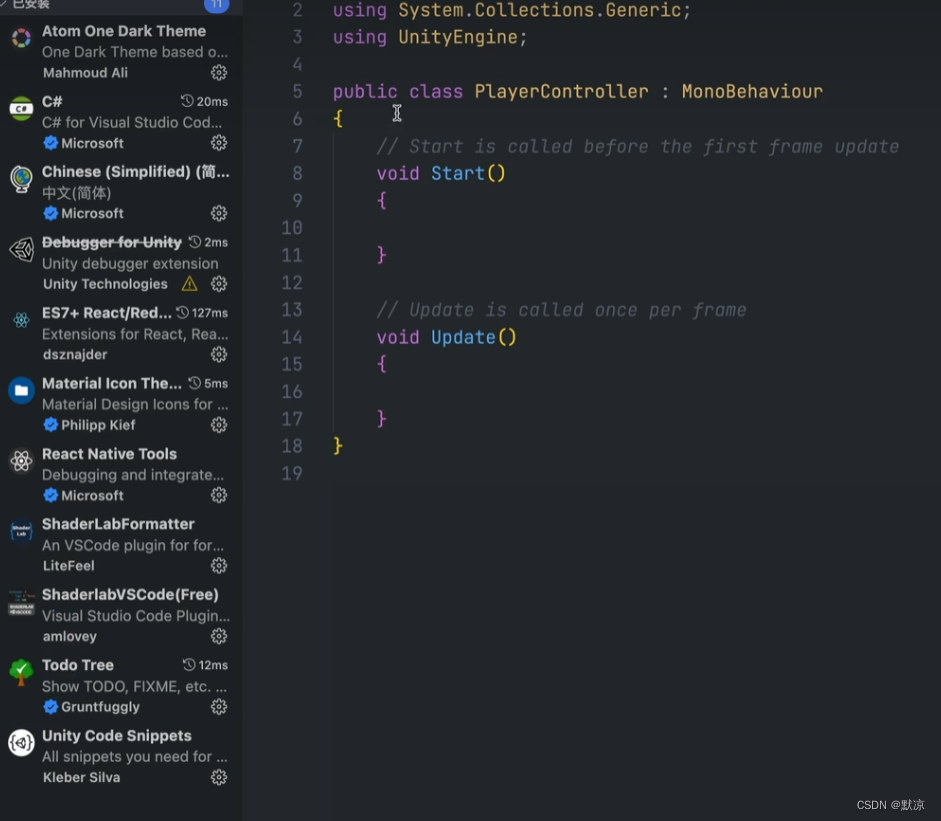Image resolution: width=941 pixels, height=821 pixels.
Task: Open the manage gear menu for C# extension
Action: [x=219, y=143]
